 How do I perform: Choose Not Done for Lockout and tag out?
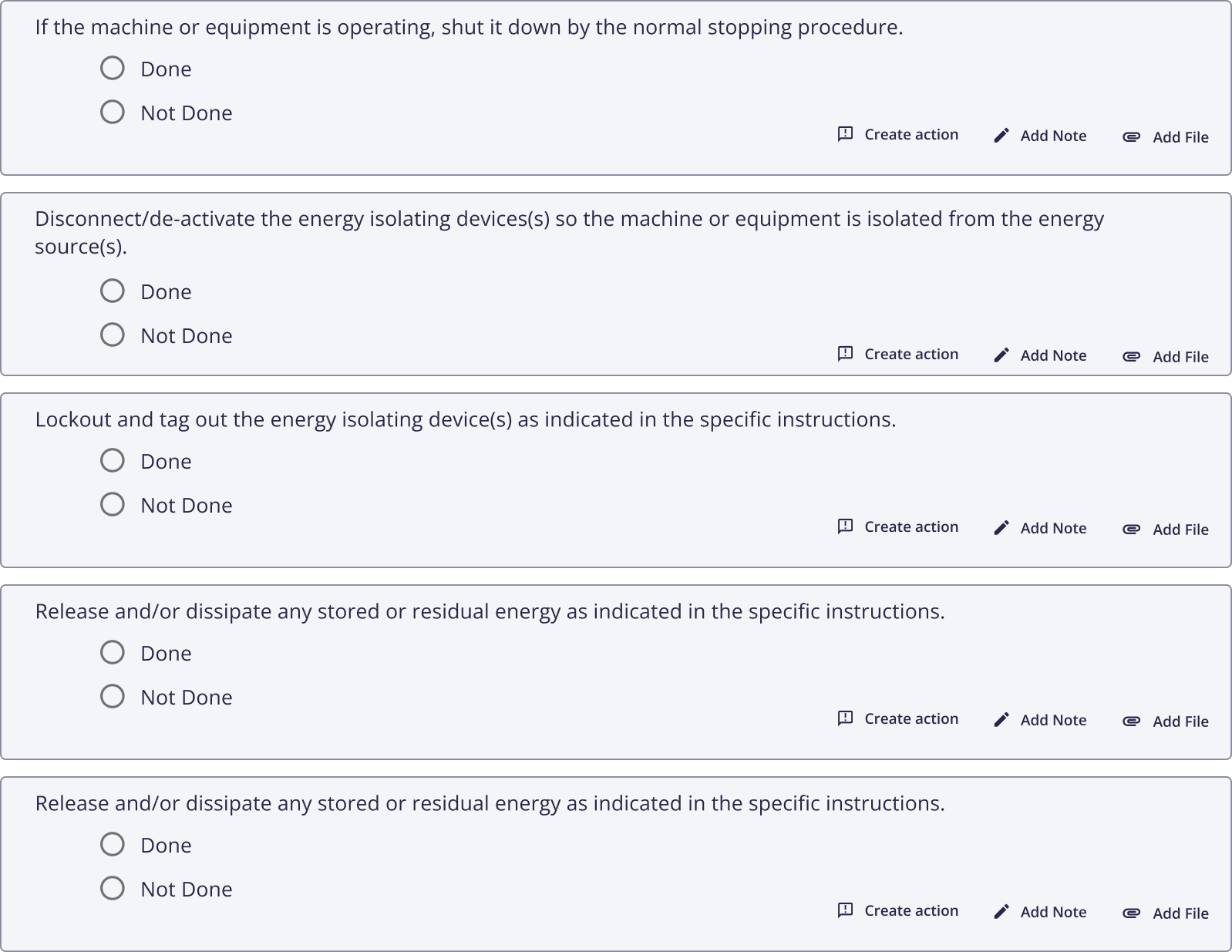point(113,505)
